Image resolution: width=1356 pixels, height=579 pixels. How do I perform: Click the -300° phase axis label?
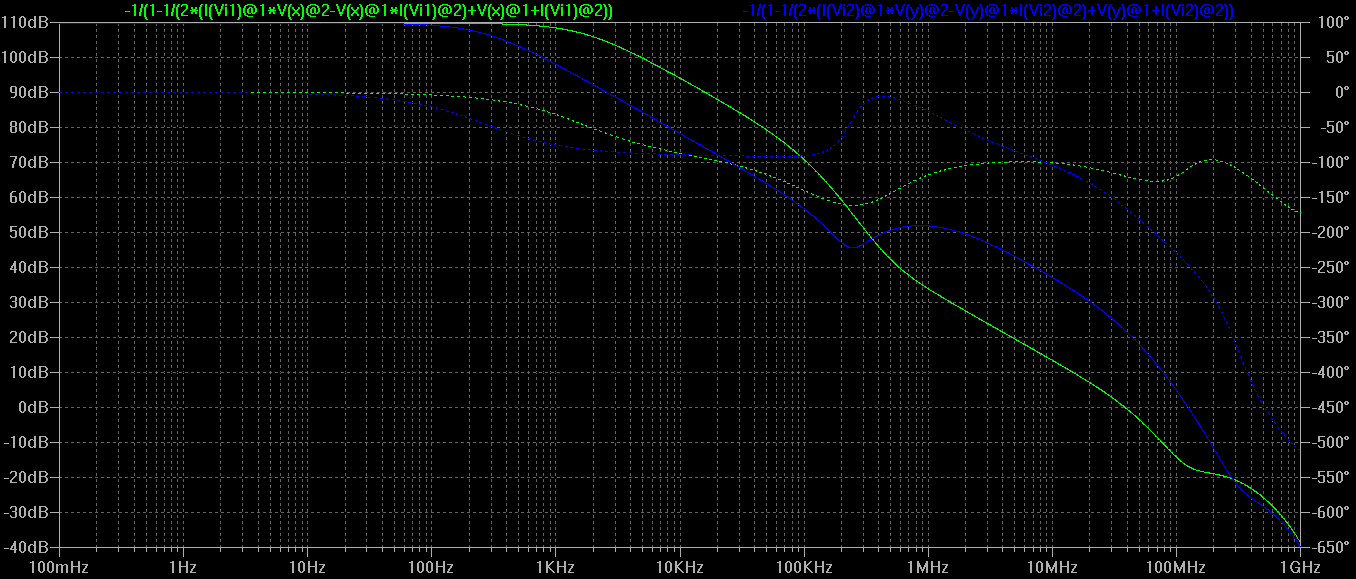click(1330, 302)
